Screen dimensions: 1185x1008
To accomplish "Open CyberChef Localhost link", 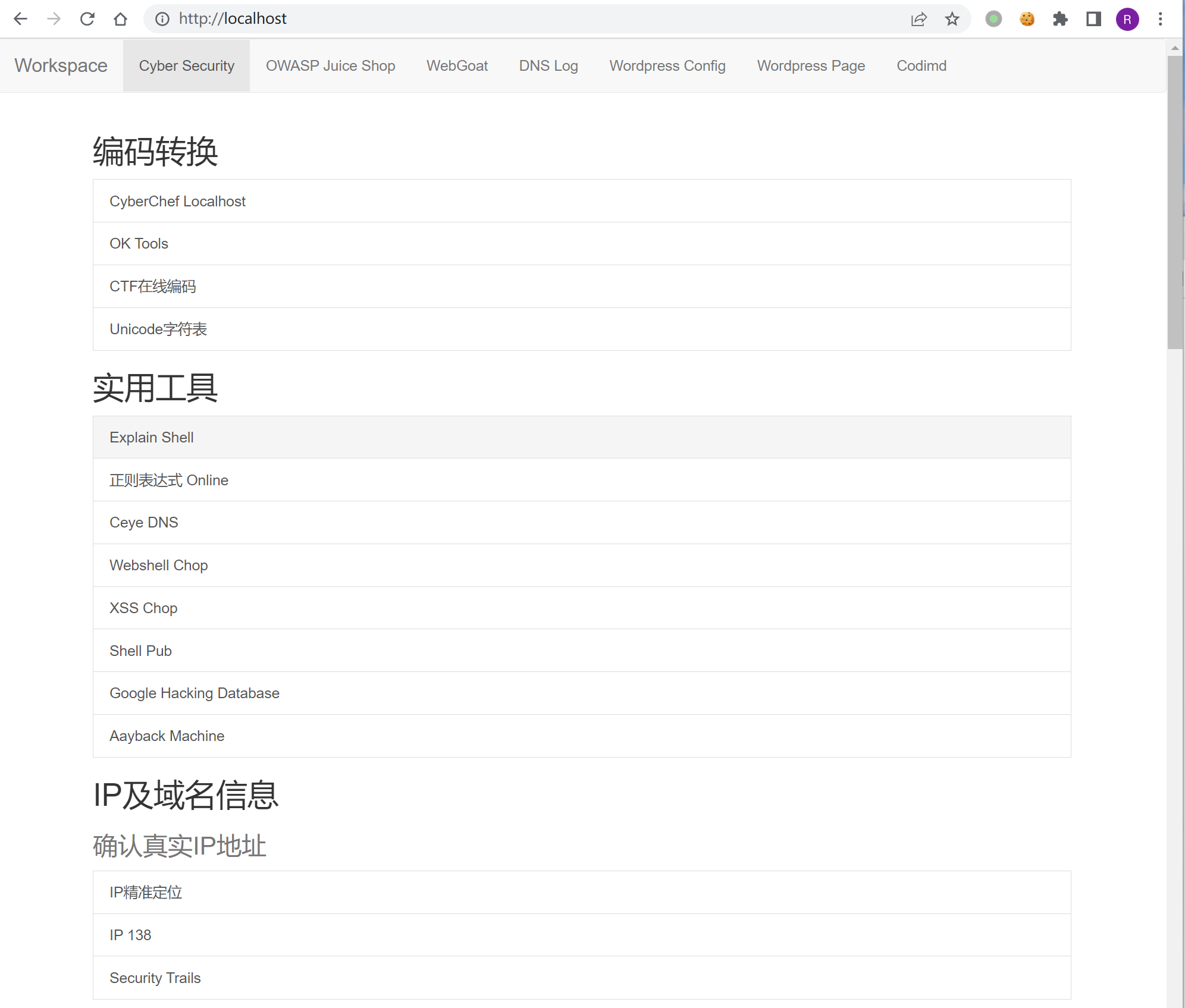I will point(177,201).
